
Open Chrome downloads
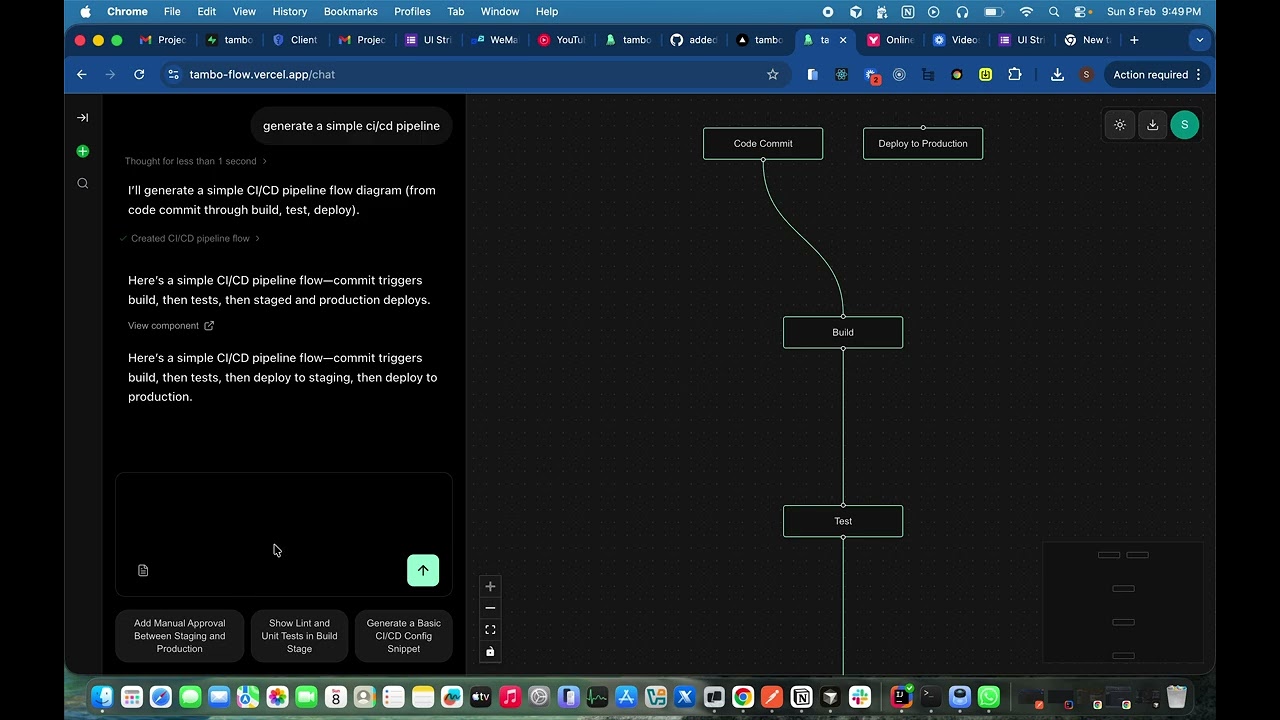[x=1057, y=75]
